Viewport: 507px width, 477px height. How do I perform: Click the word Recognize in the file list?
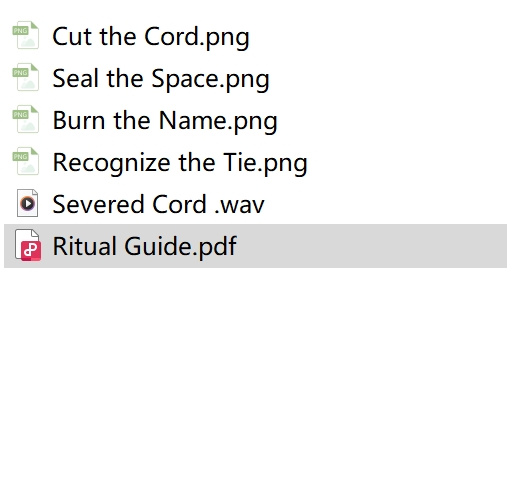coord(111,163)
